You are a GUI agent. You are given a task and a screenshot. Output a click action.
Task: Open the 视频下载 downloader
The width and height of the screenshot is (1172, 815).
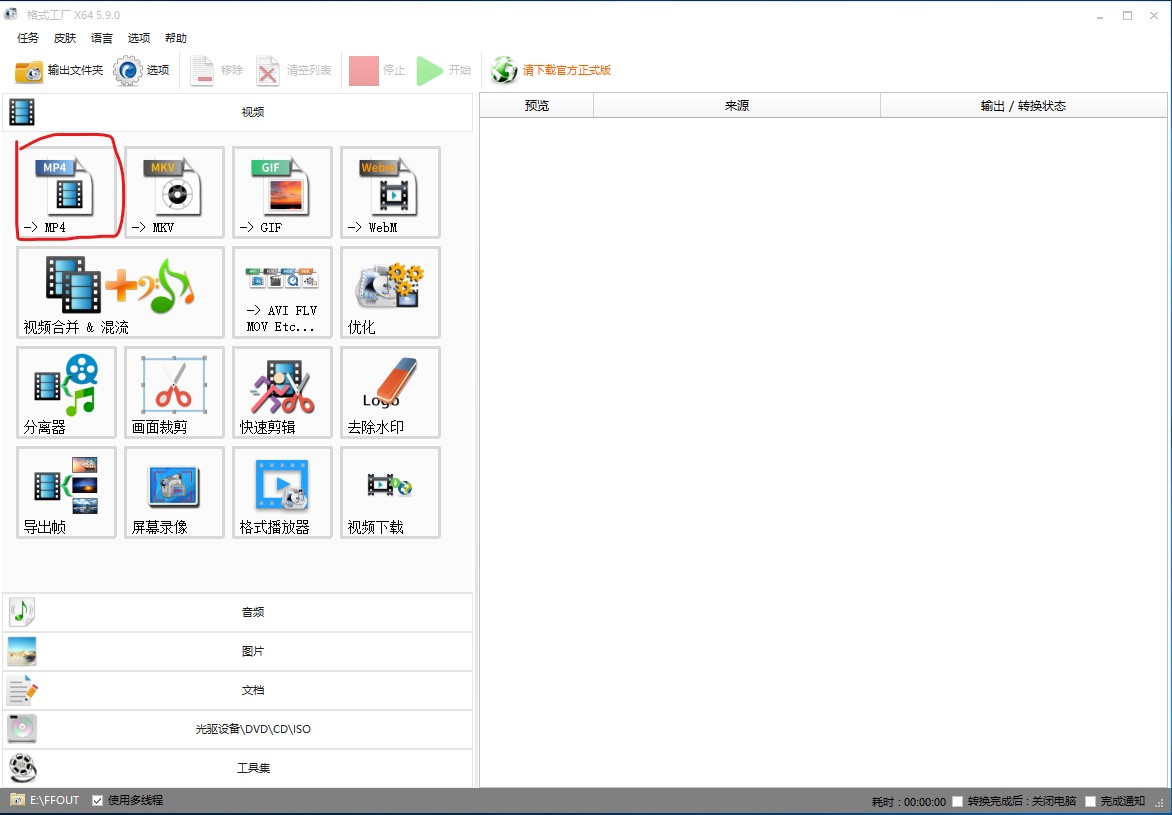[390, 492]
